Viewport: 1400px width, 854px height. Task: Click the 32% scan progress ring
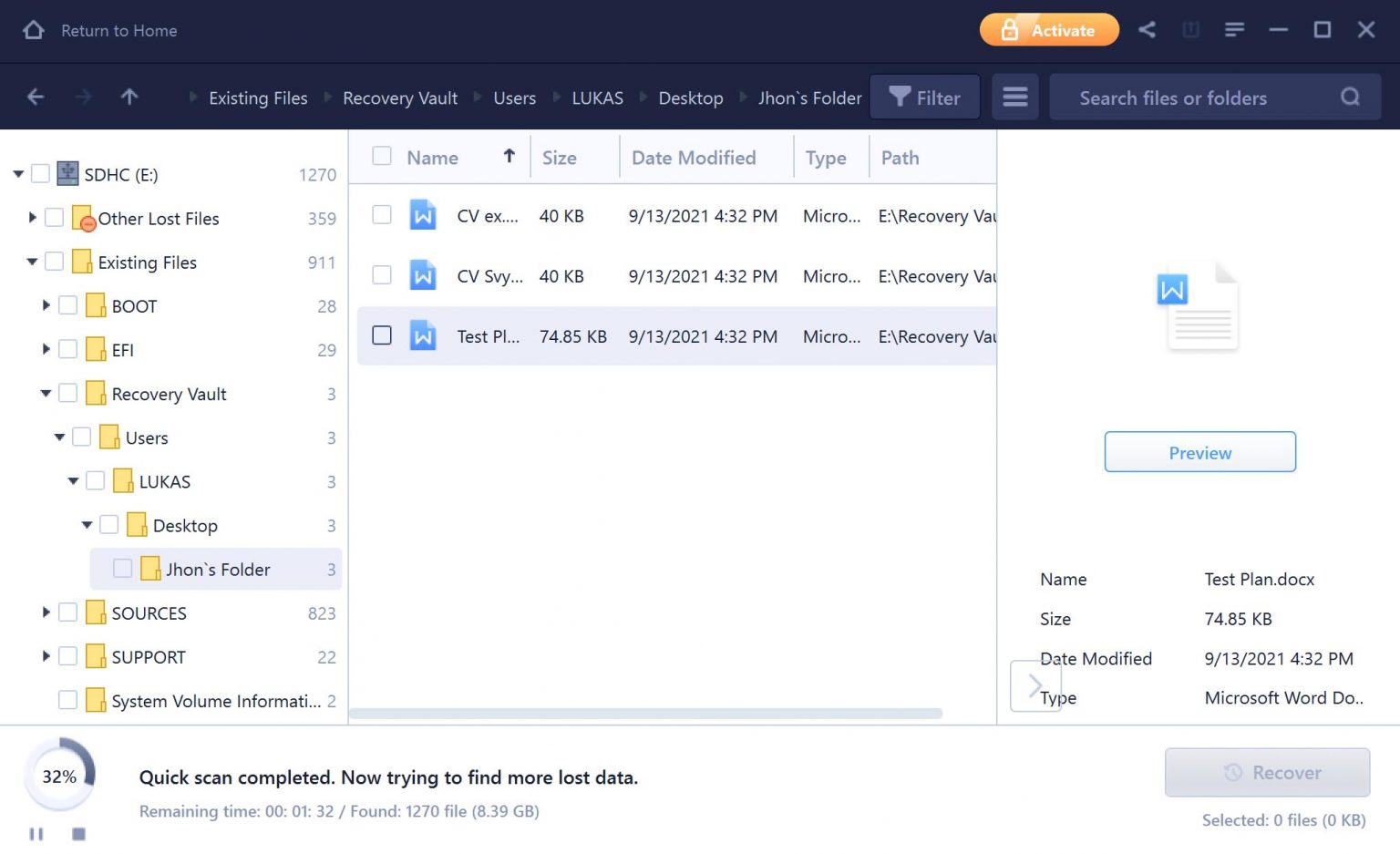click(59, 777)
